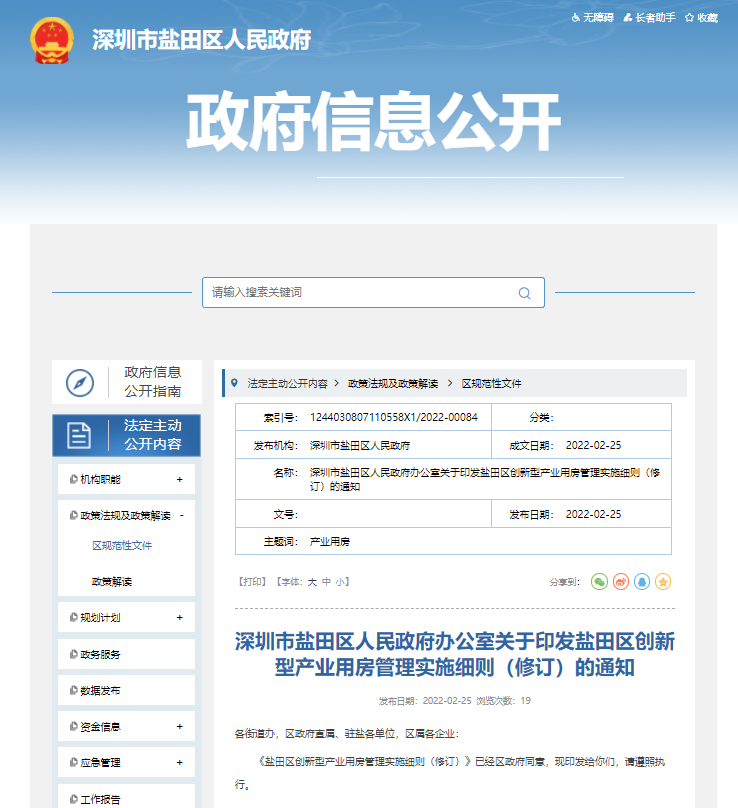Screen dimensions: 738x808
Task: Expand 机构职能 with the plus sign
Action: pyautogui.click(x=179, y=479)
